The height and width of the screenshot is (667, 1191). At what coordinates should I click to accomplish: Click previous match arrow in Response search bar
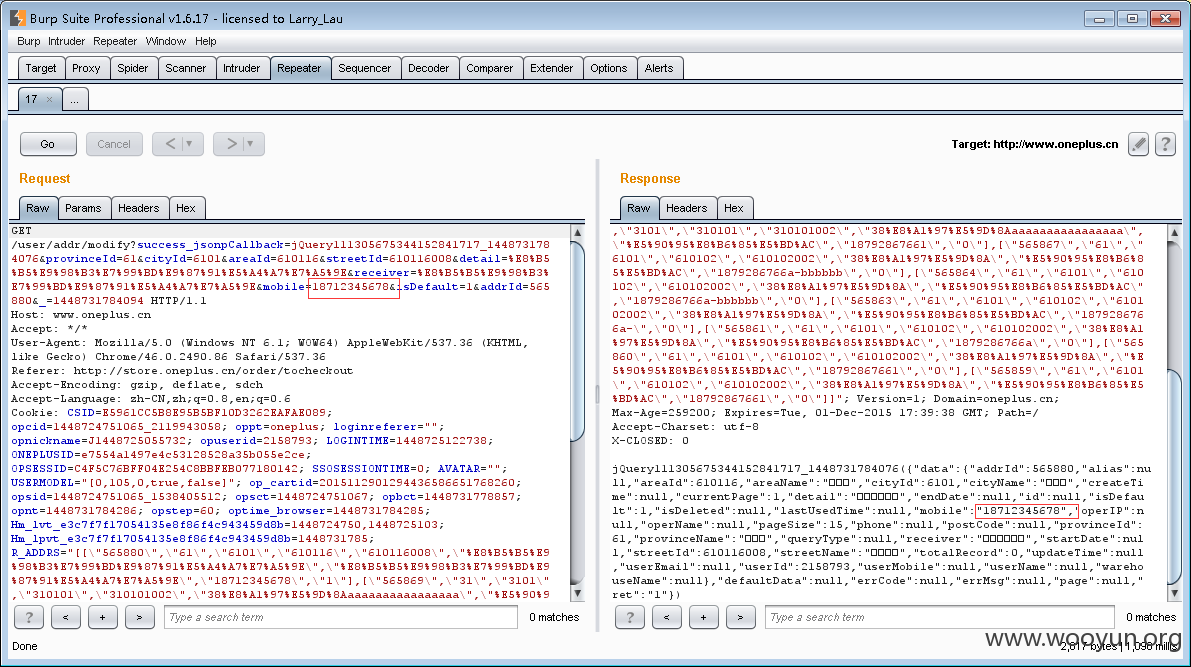(666, 617)
